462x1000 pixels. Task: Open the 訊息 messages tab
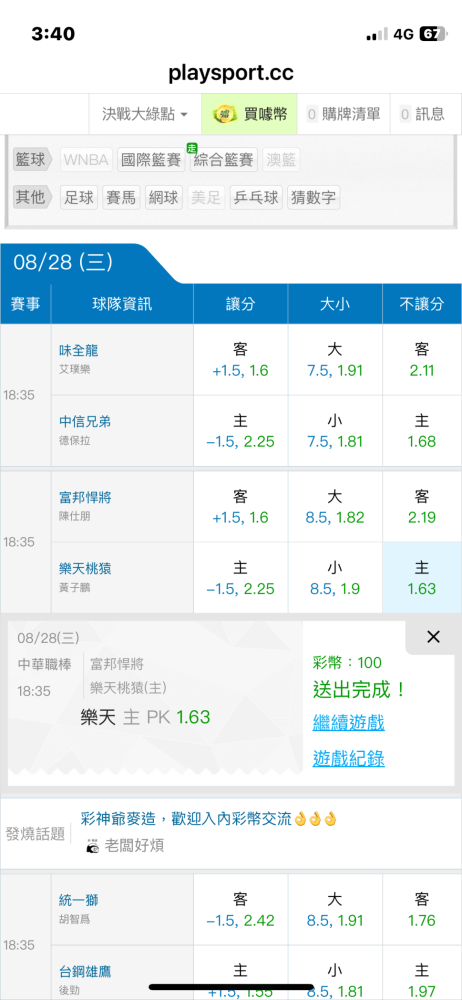[x=422, y=114]
